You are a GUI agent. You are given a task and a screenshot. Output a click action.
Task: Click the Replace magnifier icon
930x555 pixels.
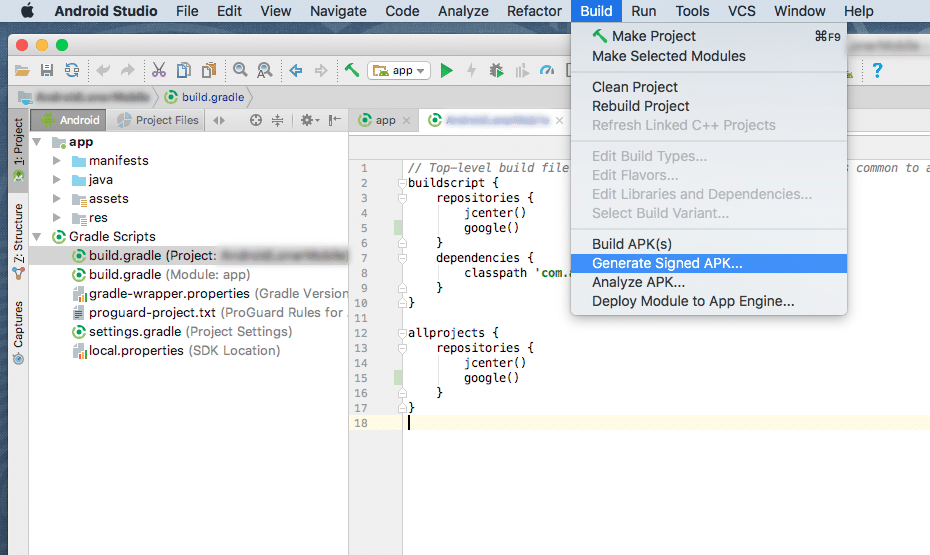tap(265, 71)
